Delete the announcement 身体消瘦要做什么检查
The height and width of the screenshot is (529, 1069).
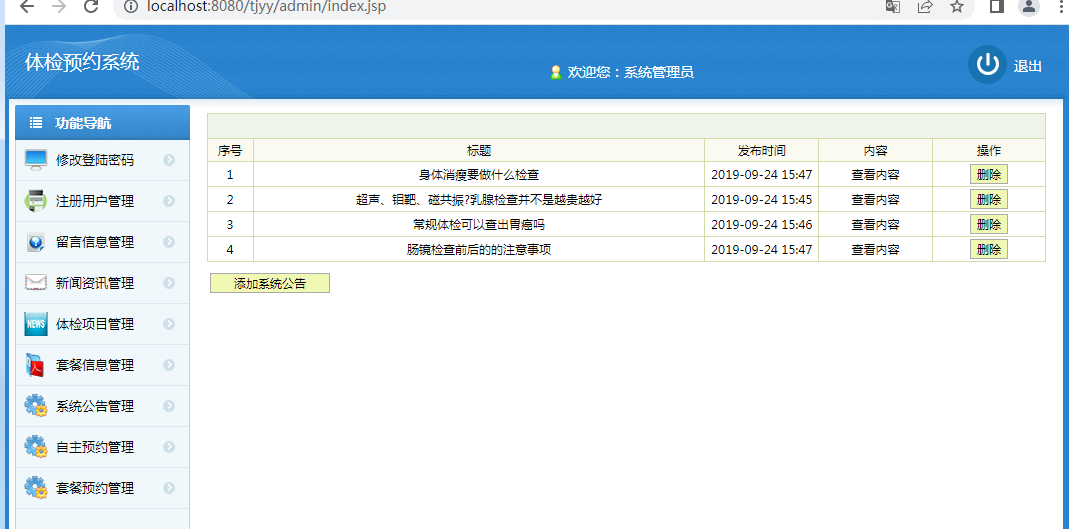click(x=988, y=174)
